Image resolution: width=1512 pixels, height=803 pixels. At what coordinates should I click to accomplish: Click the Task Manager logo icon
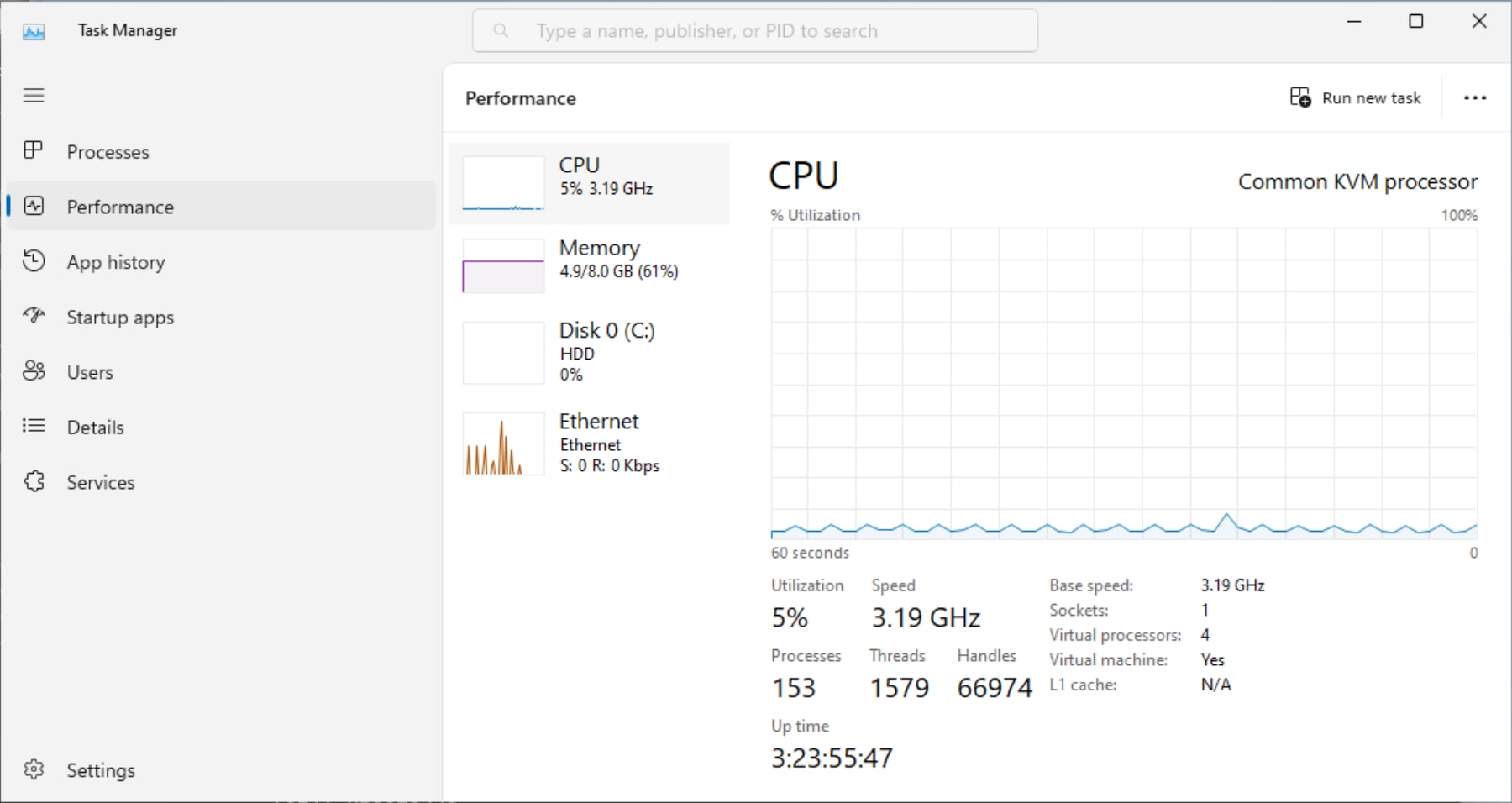pos(34,30)
